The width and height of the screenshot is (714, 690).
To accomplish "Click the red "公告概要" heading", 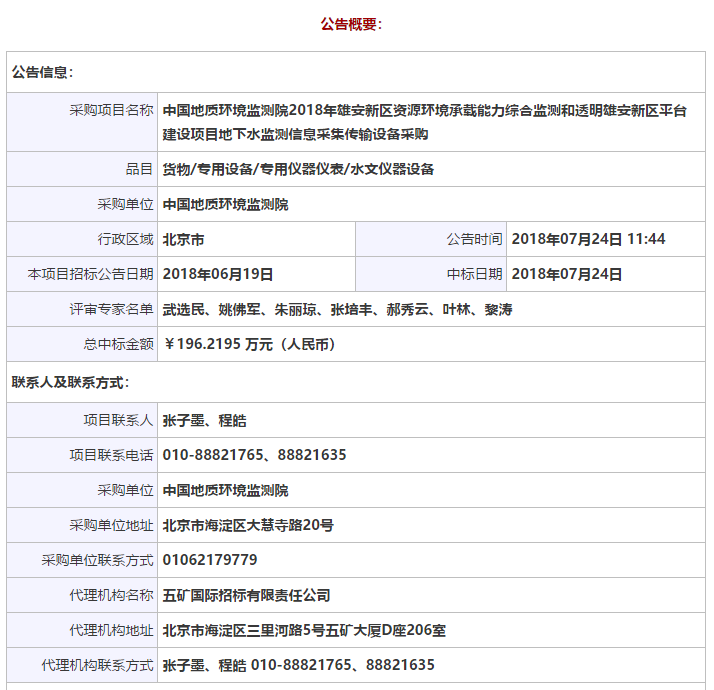I will 351,24.
